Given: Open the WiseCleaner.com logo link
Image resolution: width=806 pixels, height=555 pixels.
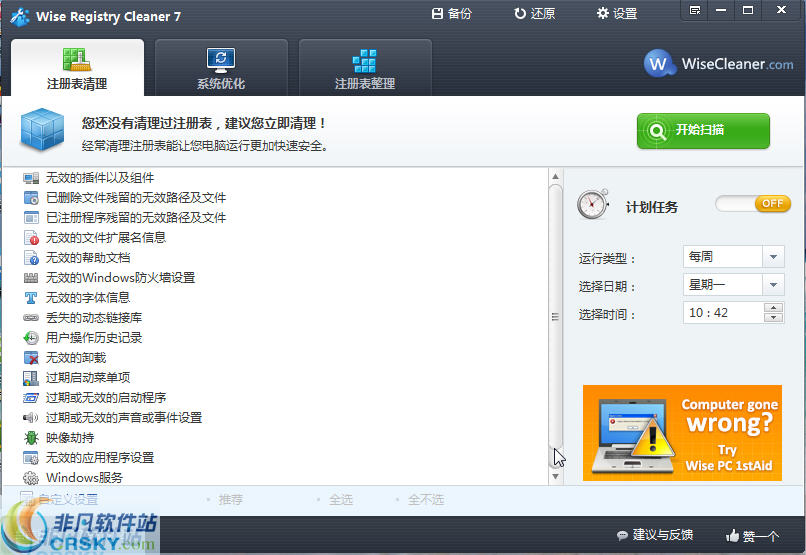Looking at the screenshot, I should click(719, 64).
